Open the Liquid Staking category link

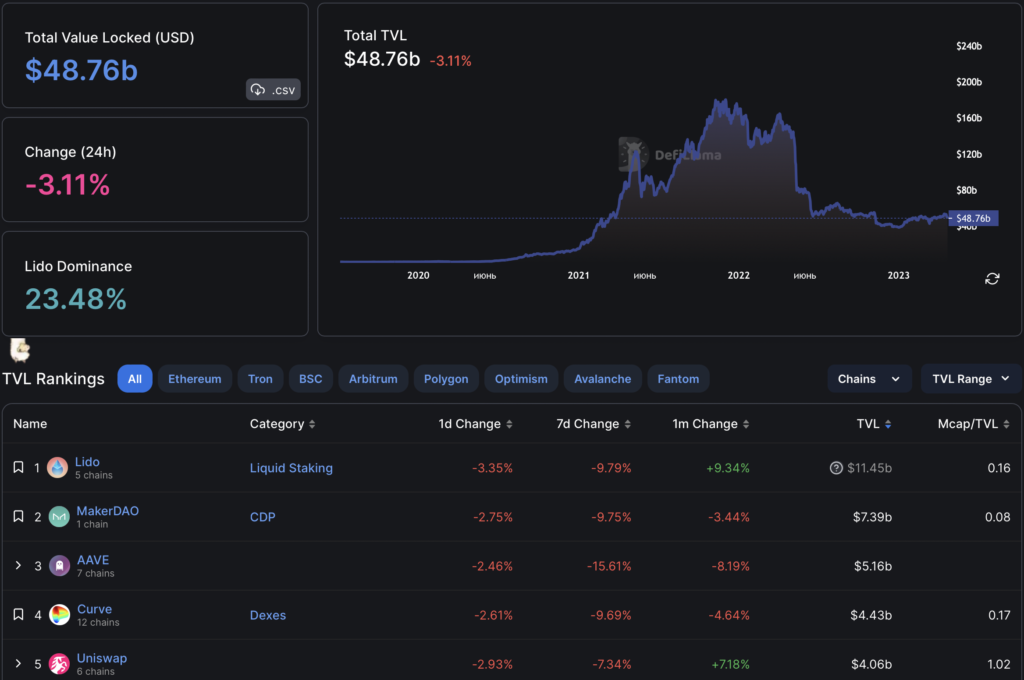[291, 468]
